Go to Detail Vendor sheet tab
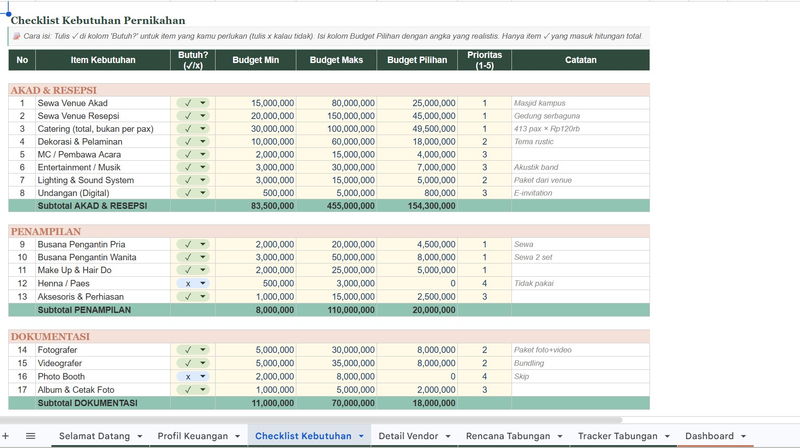Image resolution: width=800 pixels, height=448 pixels. (408, 436)
